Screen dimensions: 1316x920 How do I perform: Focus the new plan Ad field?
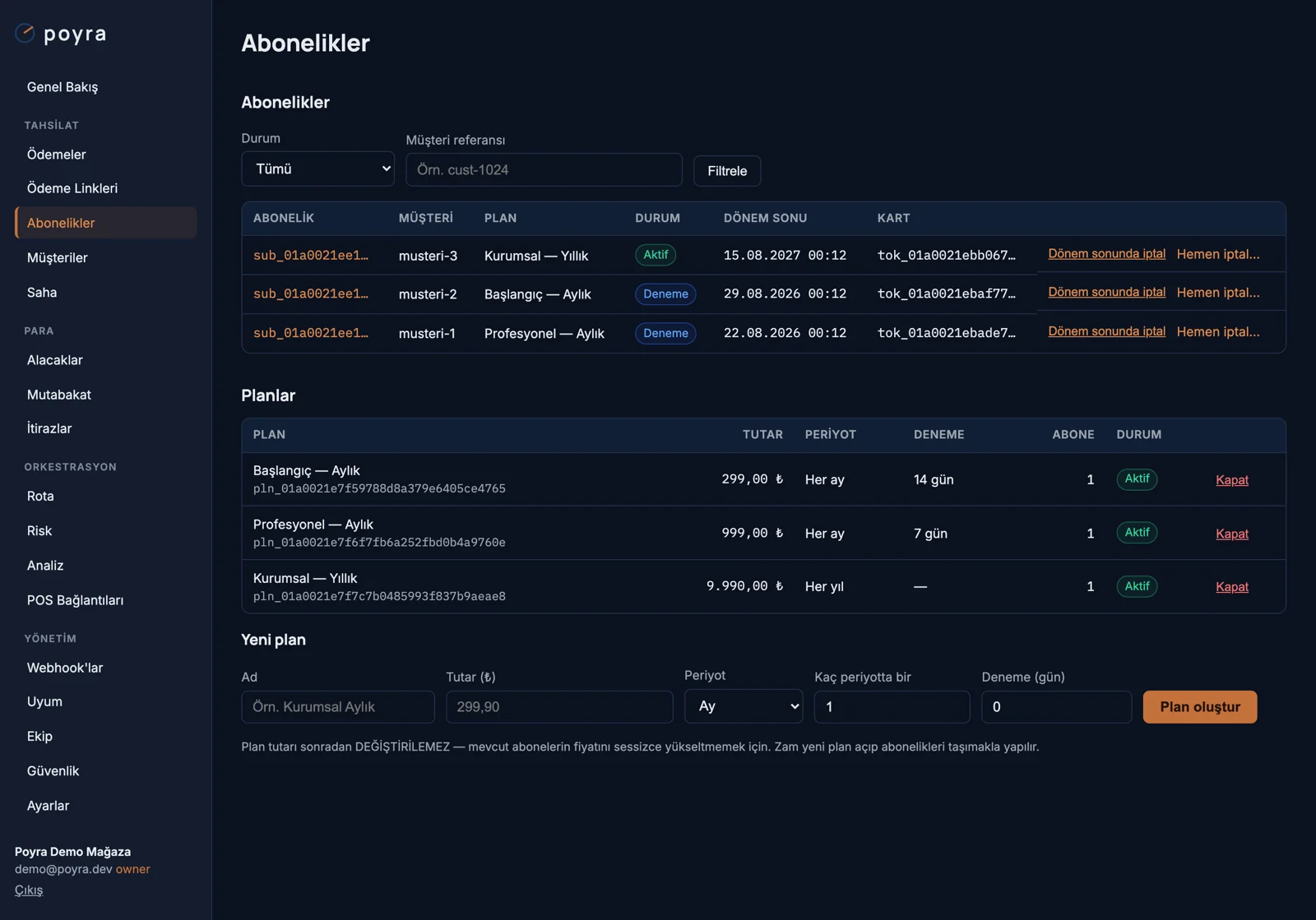point(338,707)
